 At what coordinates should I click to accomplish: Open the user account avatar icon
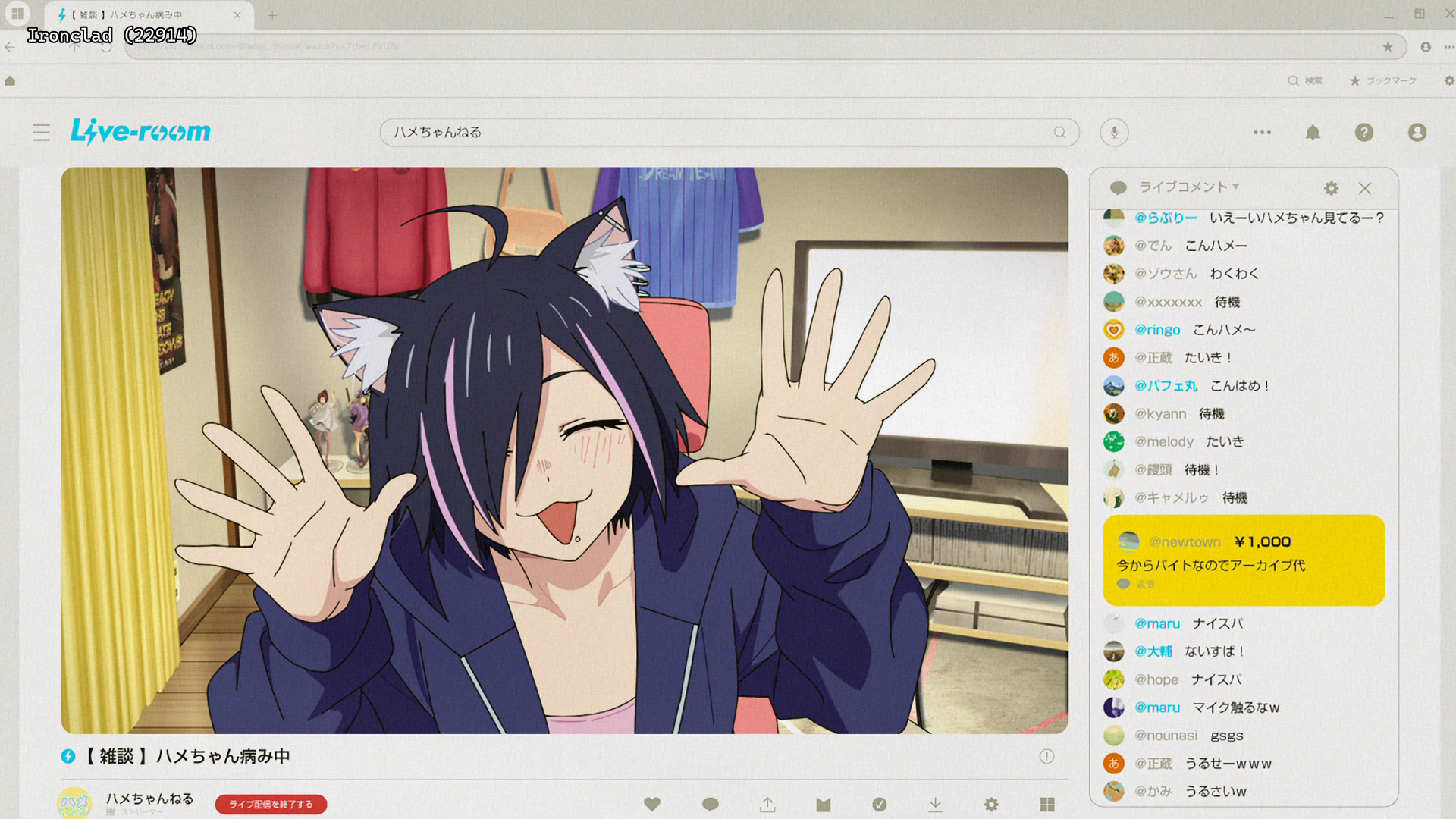click(x=1417, y=133)
